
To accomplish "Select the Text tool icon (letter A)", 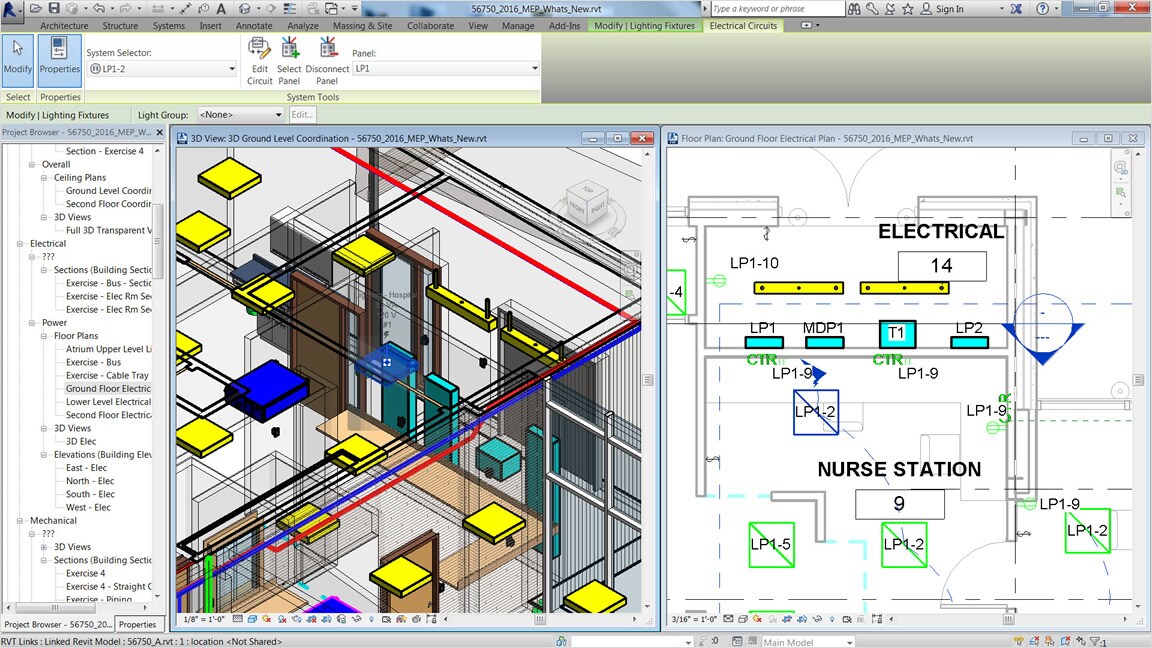I will (x=220, y=8).
